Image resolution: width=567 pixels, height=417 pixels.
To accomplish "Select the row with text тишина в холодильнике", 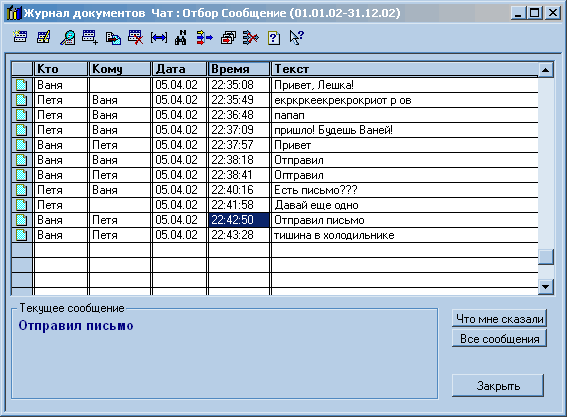I will click(x=275, y=235).
